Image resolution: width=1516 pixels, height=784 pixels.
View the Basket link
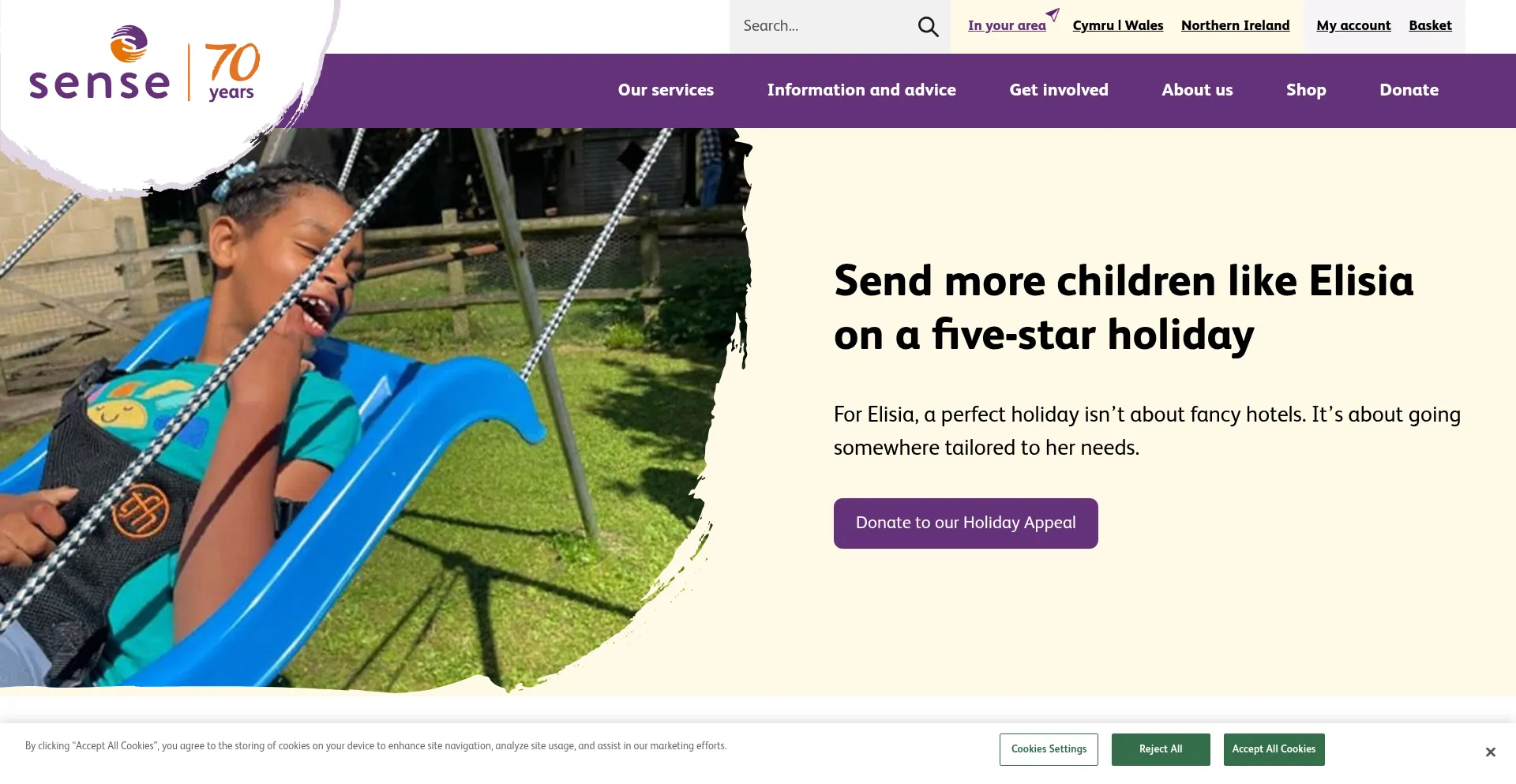[x=1430, y=26]
